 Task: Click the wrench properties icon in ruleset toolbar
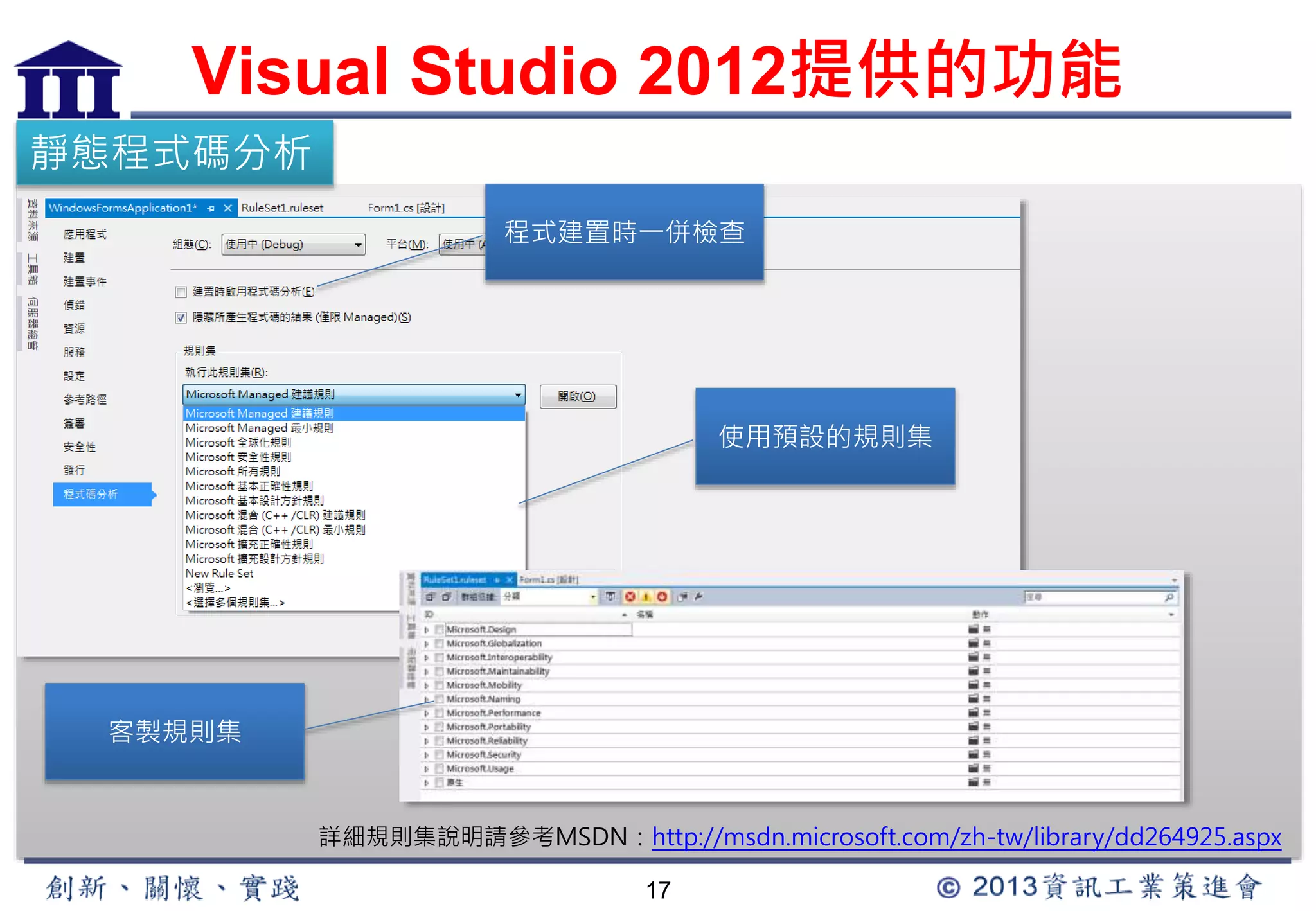point(698,597)
